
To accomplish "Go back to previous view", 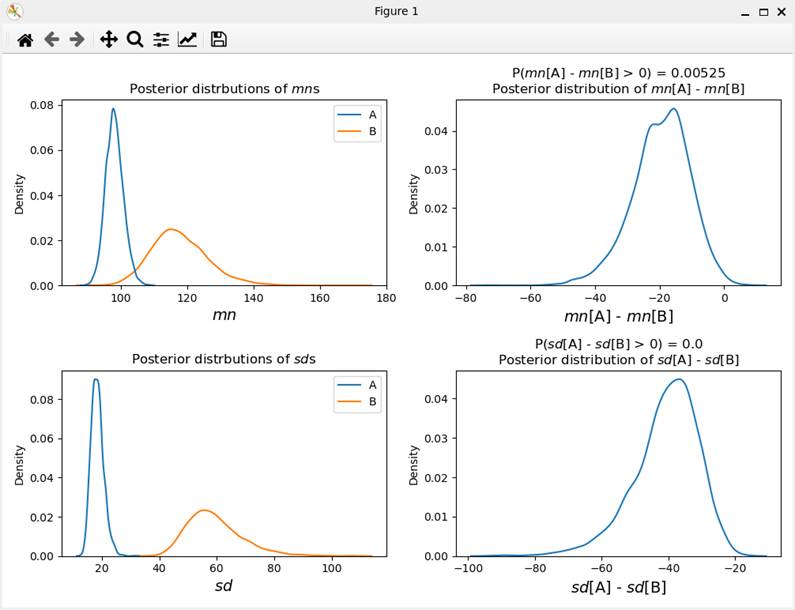I will coord(51,40).
